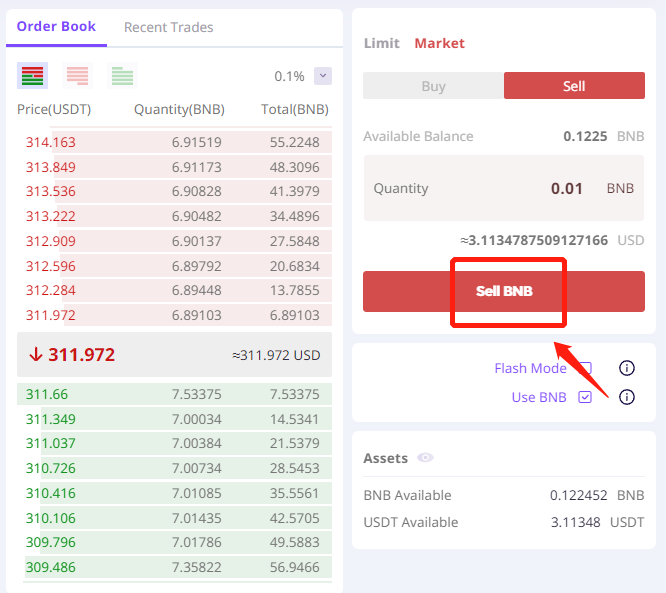Click total 55.2248 in the ask rows
The image size is (666, 593).
pyautogui.click(x=294, y=142)
